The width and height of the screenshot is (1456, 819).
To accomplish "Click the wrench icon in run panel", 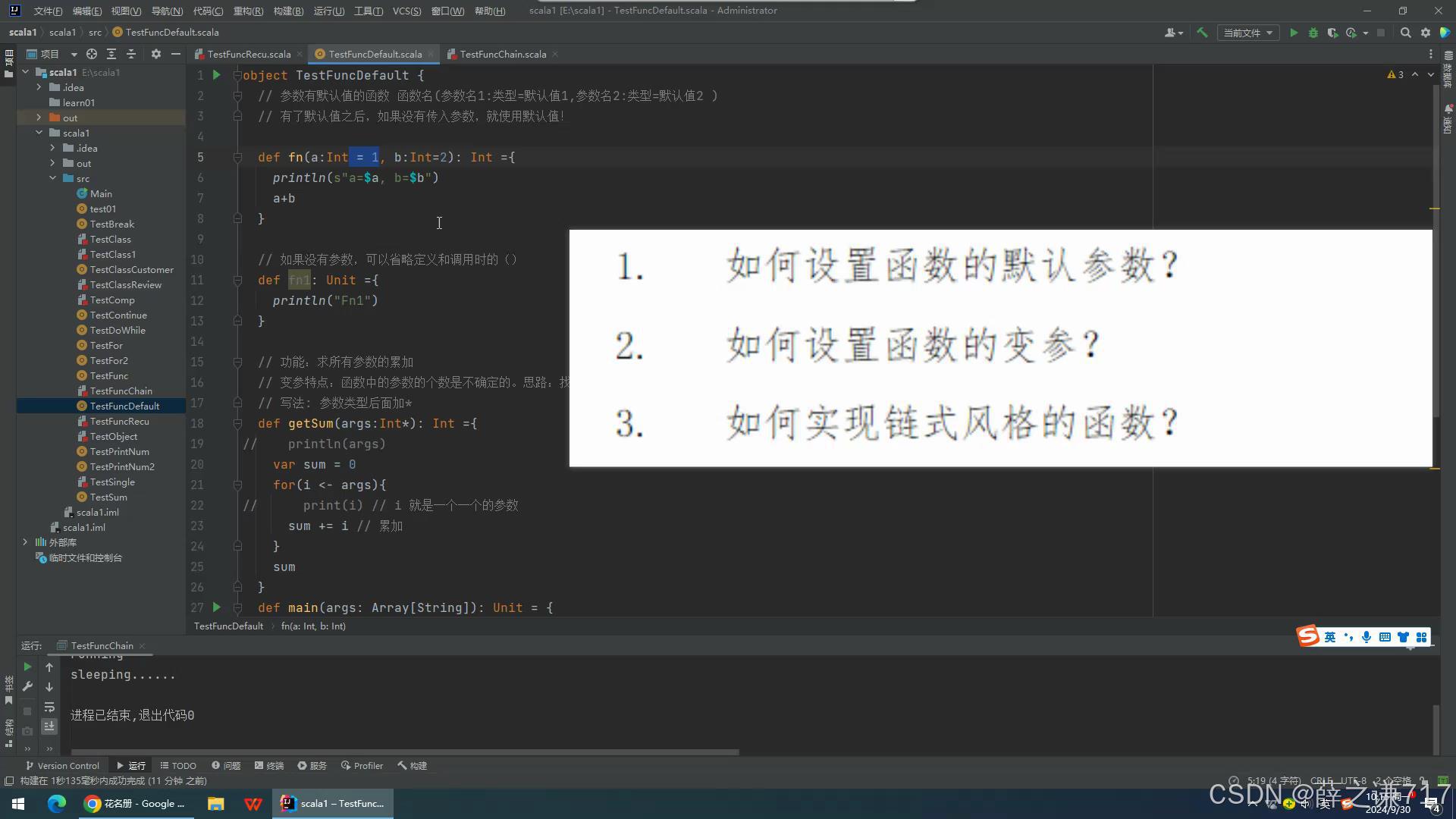I will [27, 686].
